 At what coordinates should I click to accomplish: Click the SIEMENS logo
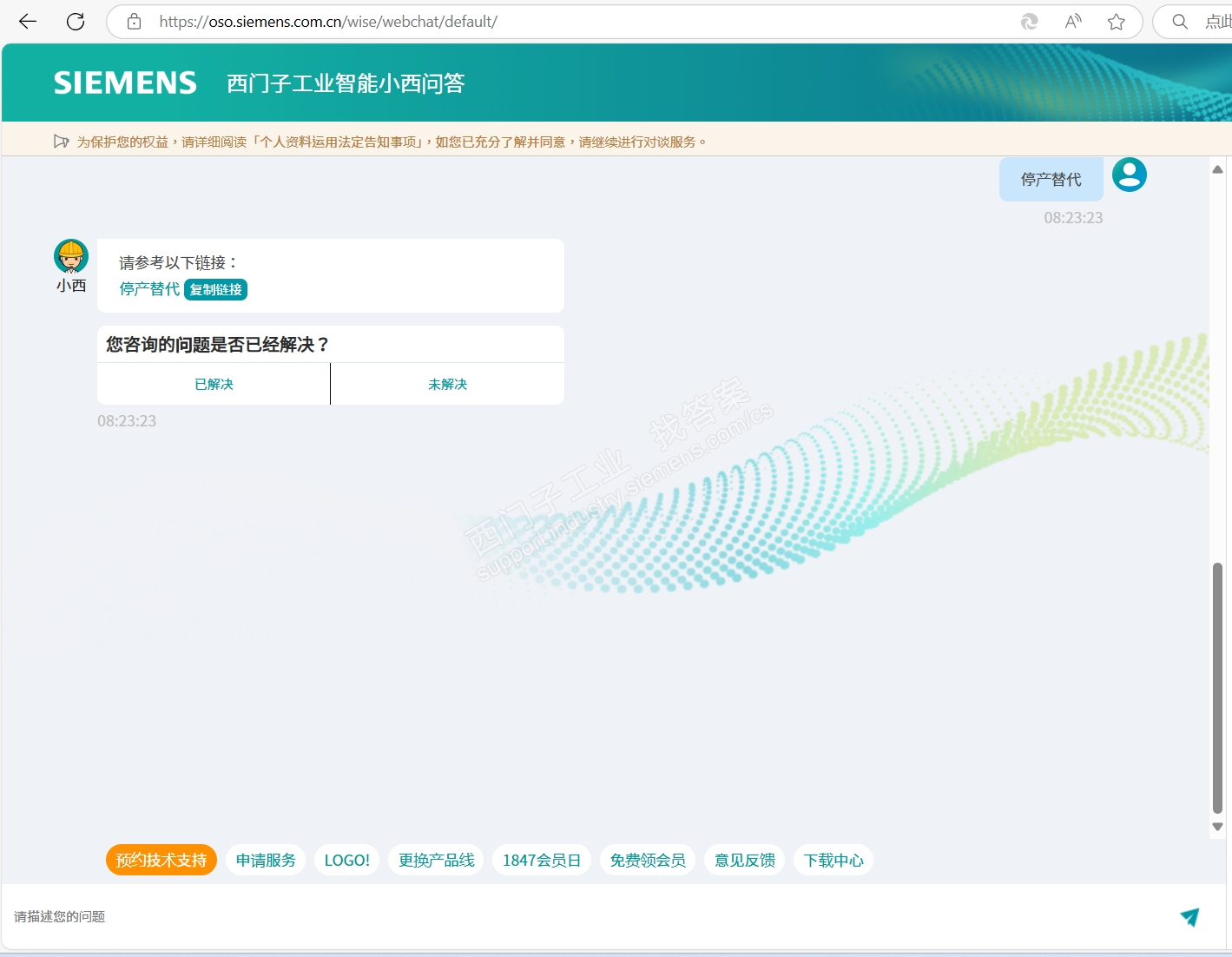[x=125, y=82]
